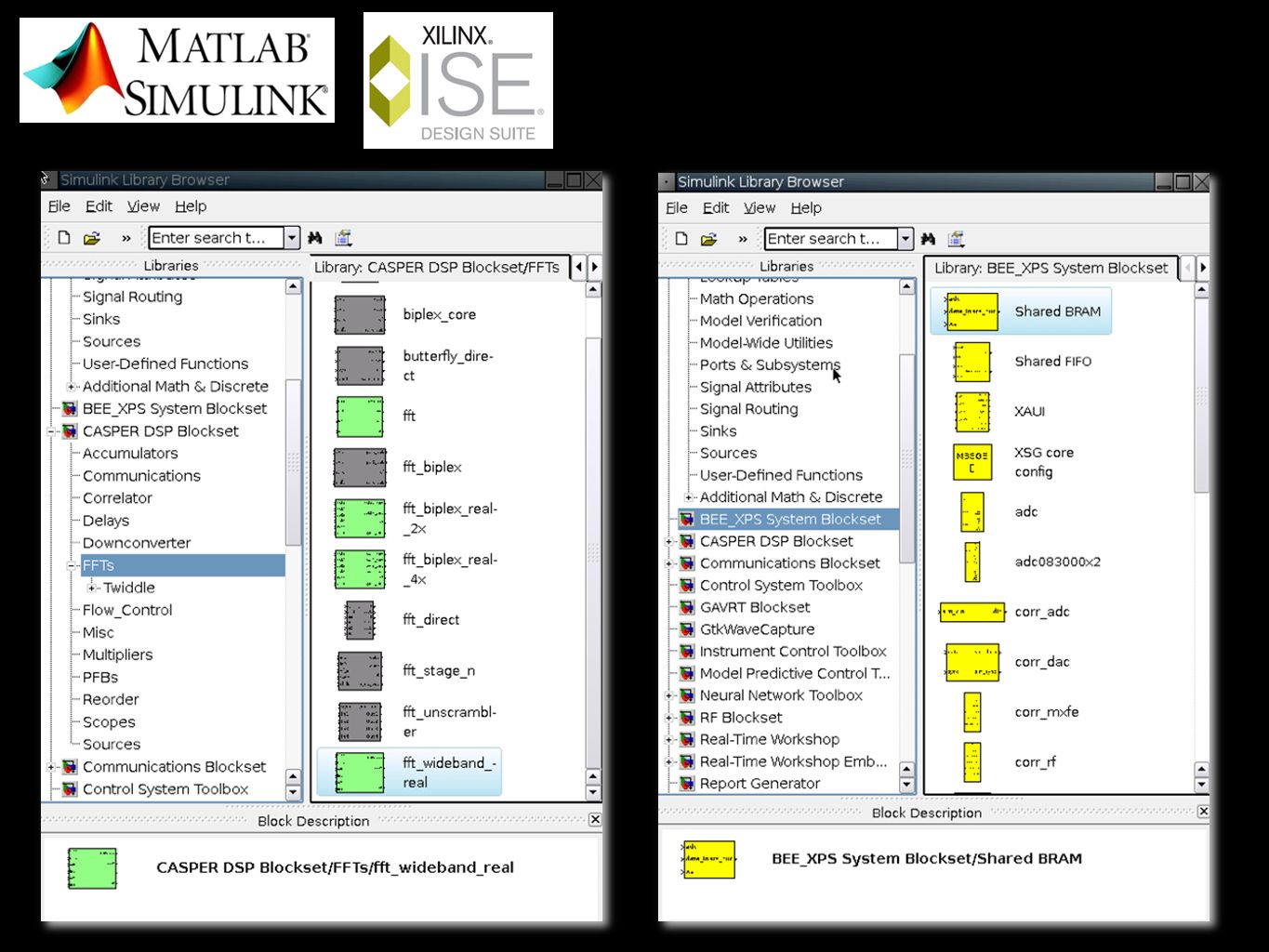
Task: Collapse the CASPER DSP Blockset node in the left tree
Action: click(52, 431)
